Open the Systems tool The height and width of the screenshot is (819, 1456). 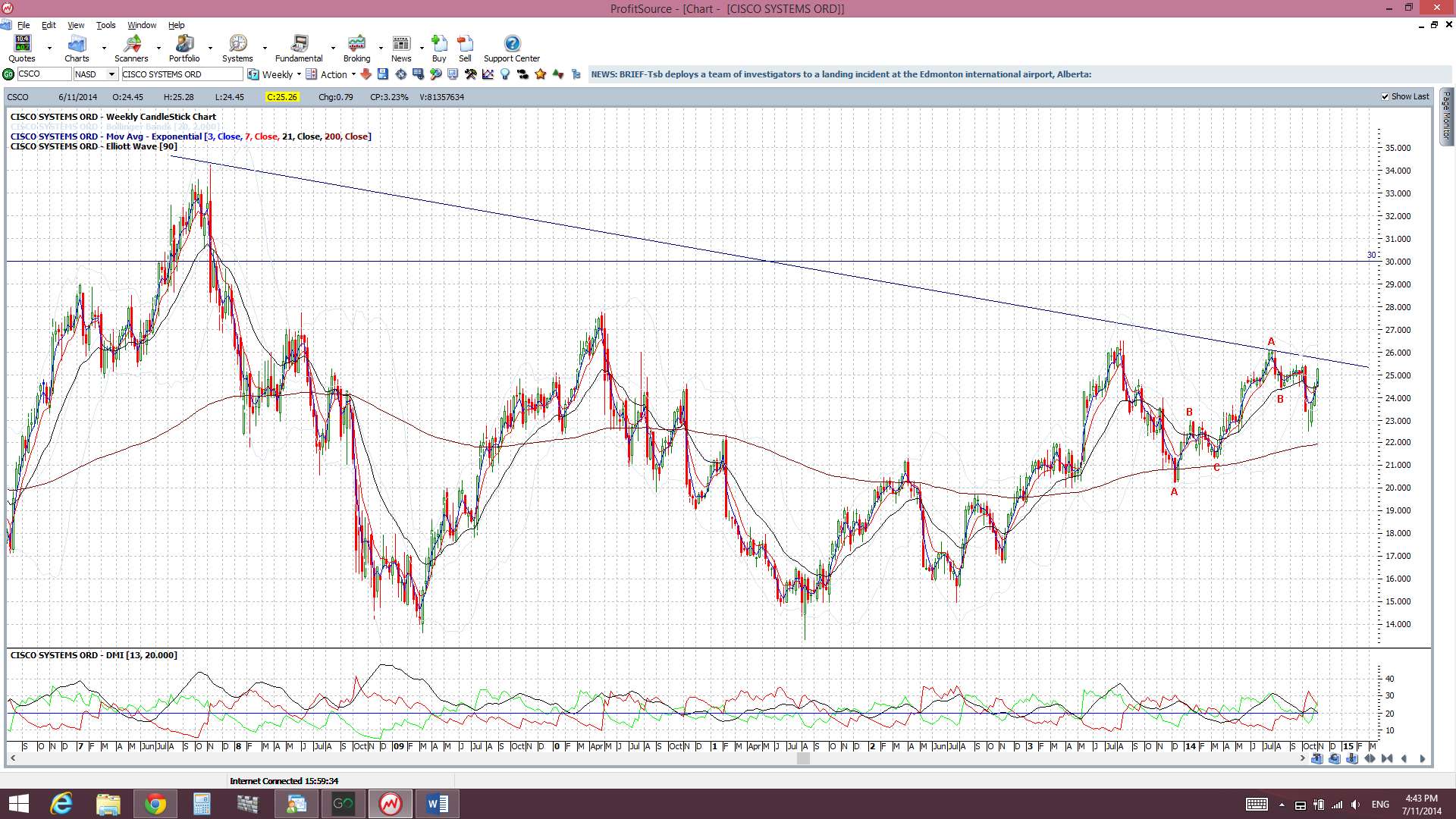point(237,49)
